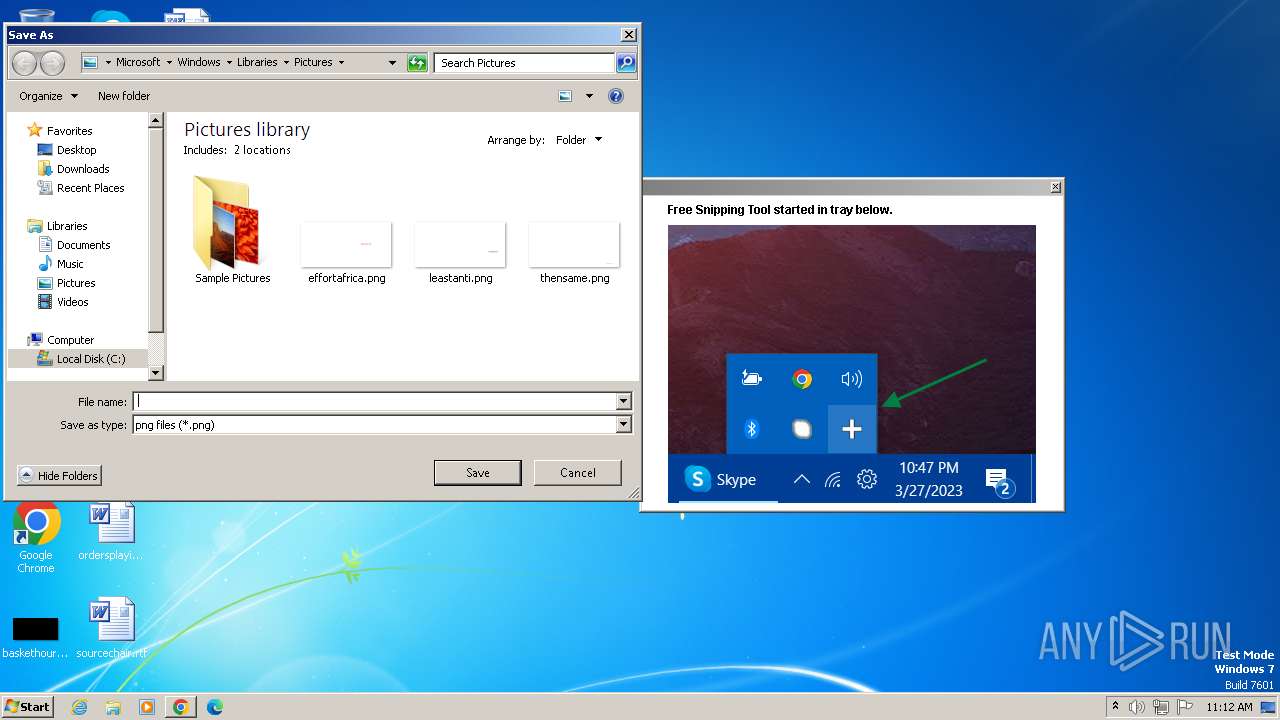
Task: Click the arrow after Windows in address path
Action: coord(229,62)
